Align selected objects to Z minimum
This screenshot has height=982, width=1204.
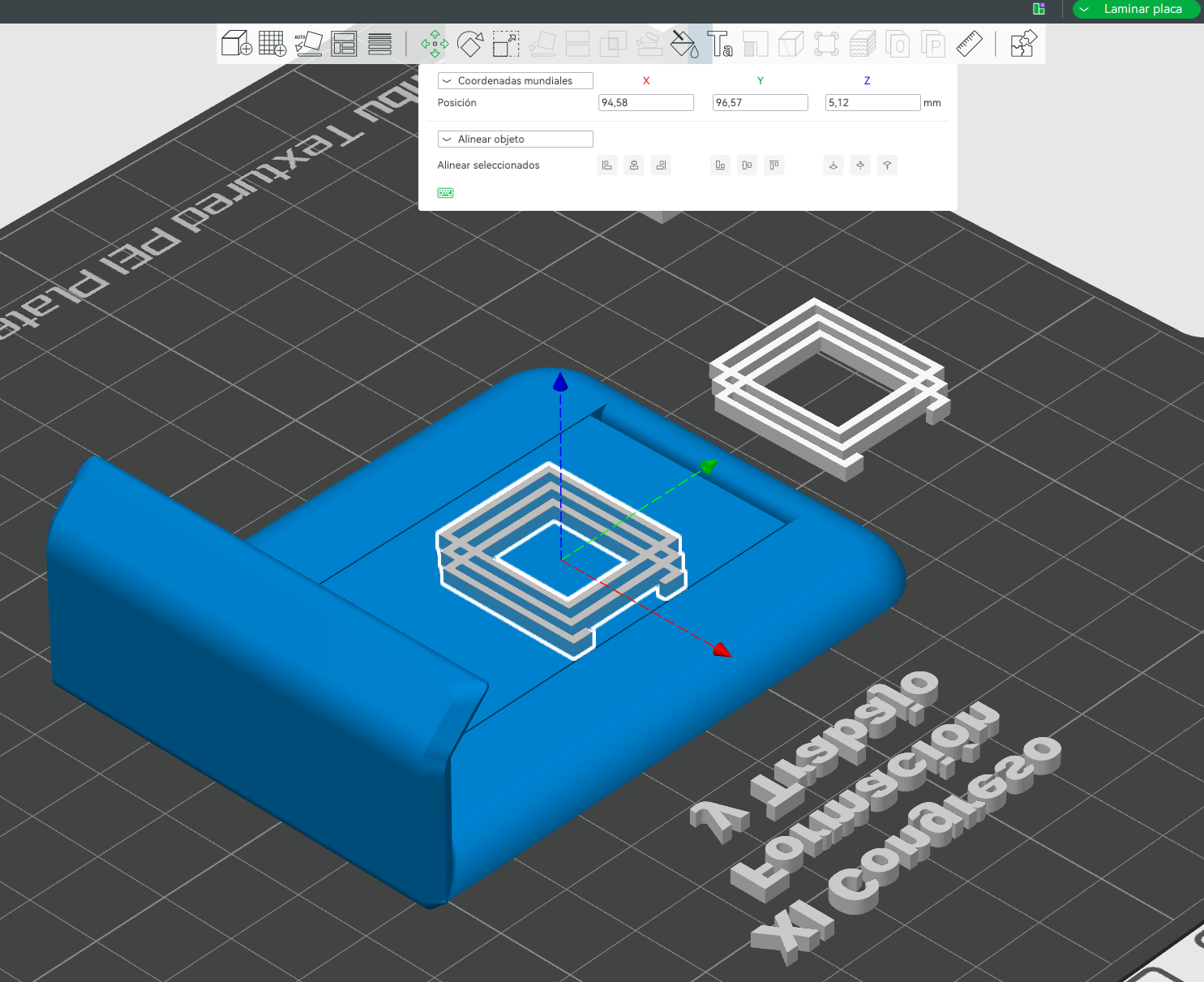coord(833,165)
